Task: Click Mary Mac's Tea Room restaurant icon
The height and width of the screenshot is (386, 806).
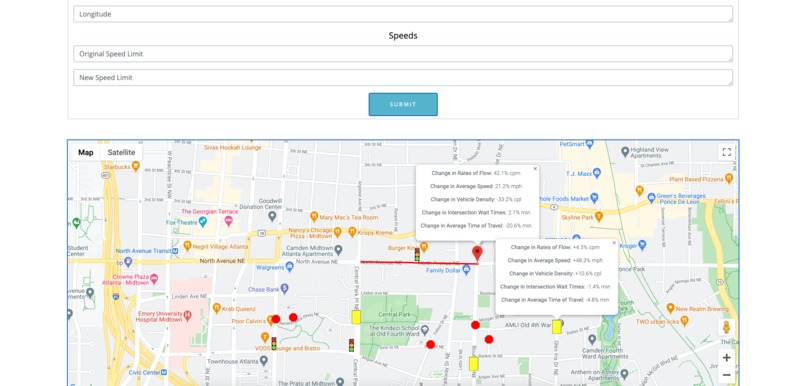Action: pyautogui.click(x=314, y=216)
